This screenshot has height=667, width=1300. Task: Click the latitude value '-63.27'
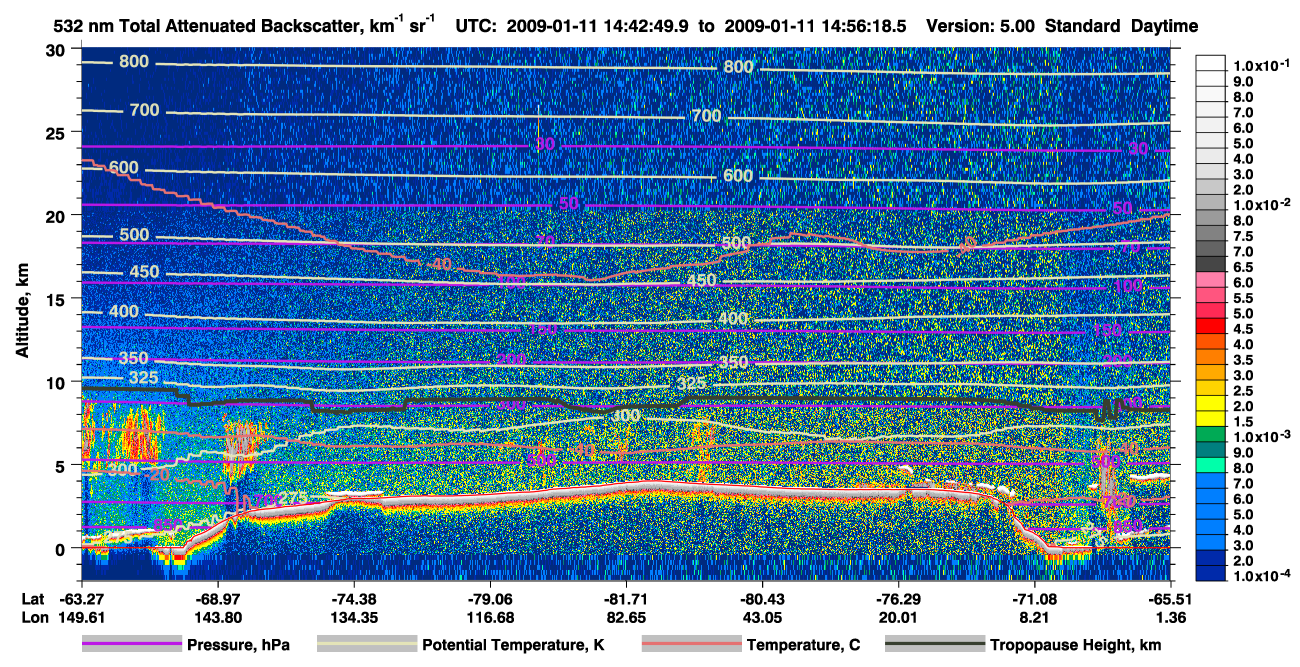[x=82, y=599]
